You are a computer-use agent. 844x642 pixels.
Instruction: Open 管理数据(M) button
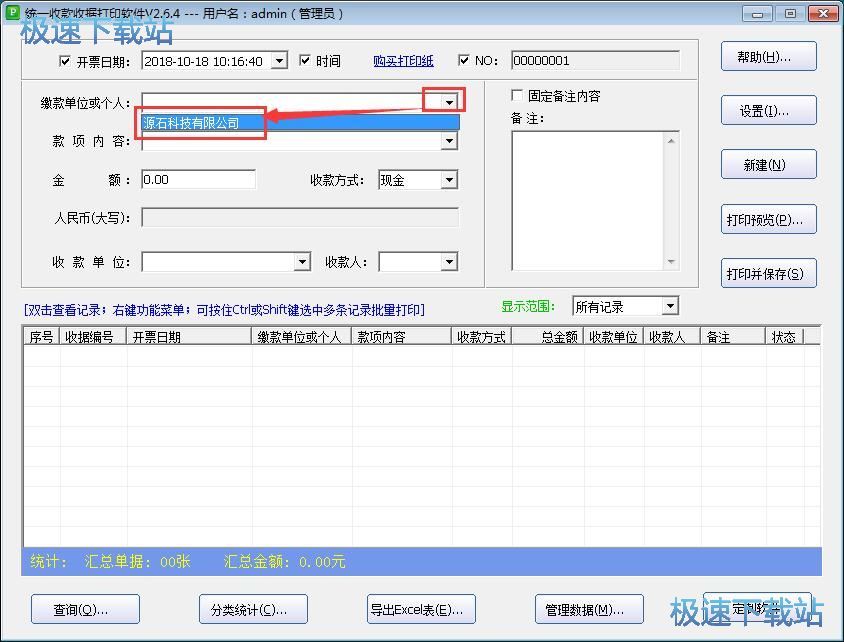coord(589,609)
